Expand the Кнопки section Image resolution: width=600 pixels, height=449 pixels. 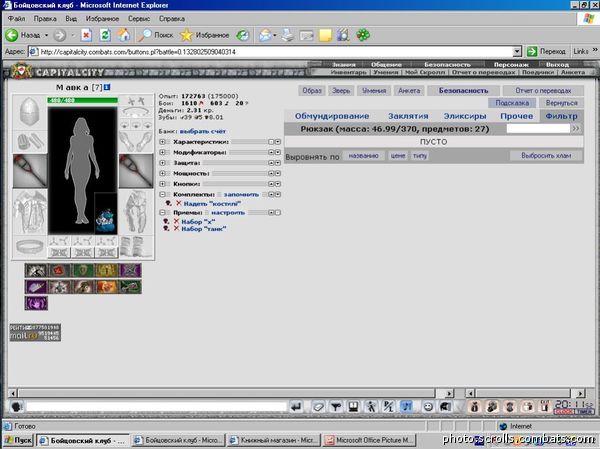click(162, 184)
